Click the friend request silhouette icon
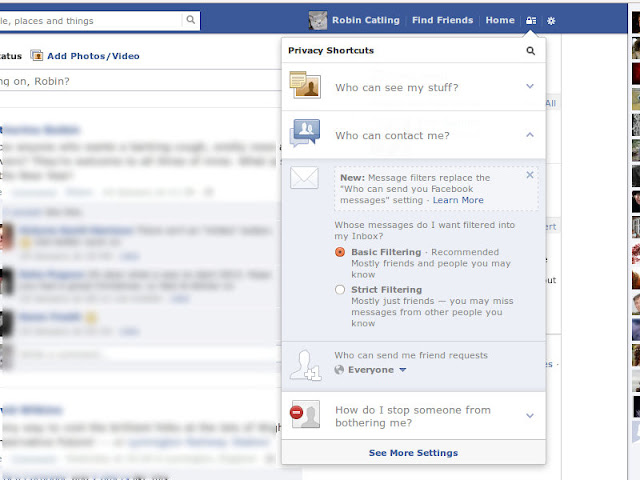This screenshot has height=480, width=640. [x=306, y=365]
